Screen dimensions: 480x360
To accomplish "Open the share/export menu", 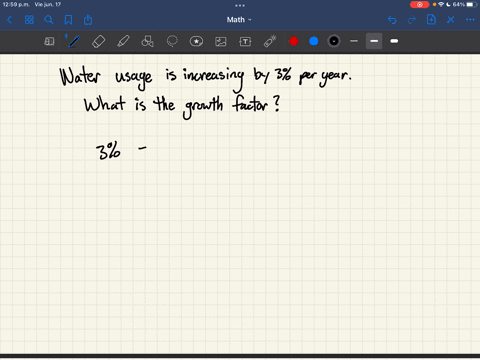I will point(88,20).
